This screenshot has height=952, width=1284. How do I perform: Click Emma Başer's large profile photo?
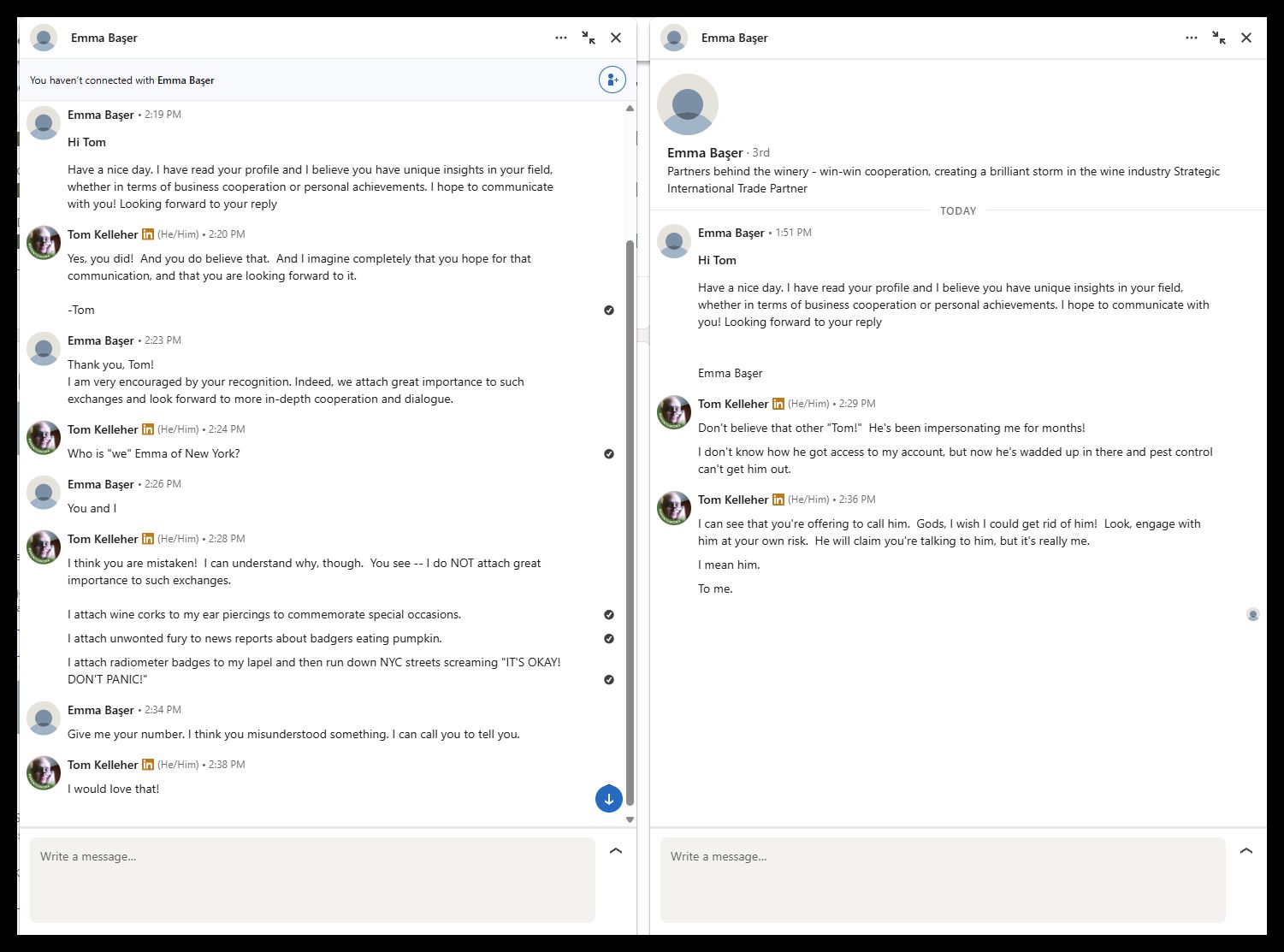click(687, 104)
